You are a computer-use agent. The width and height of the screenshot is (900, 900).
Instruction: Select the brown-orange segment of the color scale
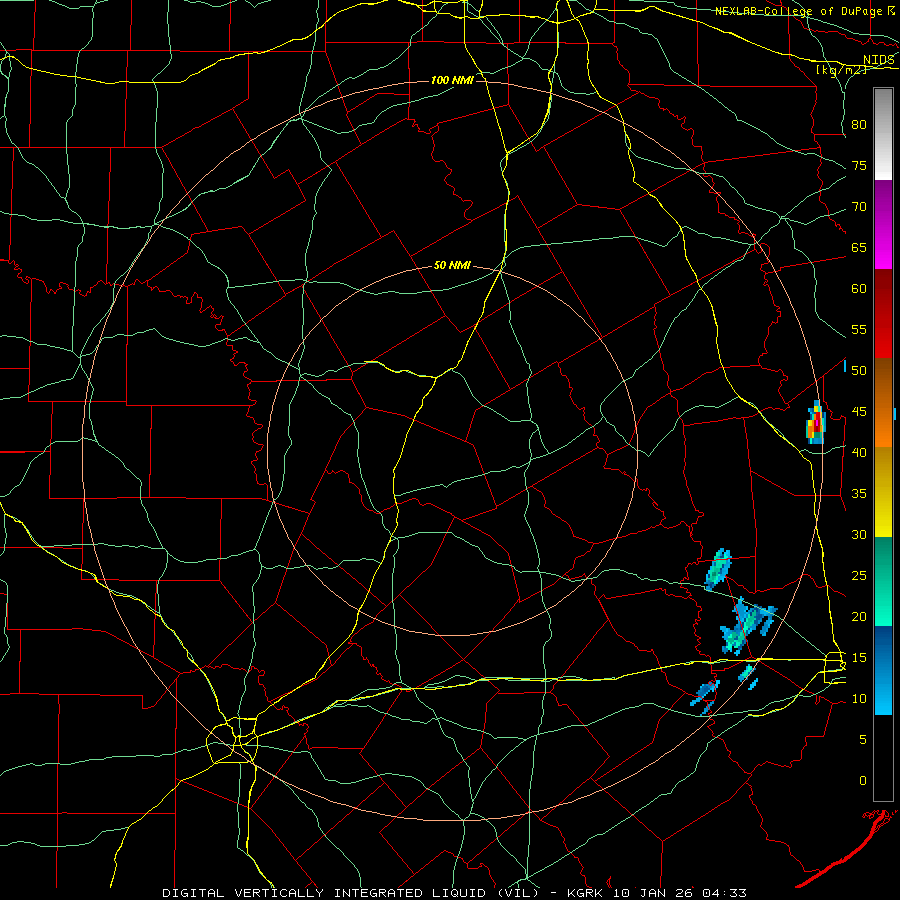883,403
